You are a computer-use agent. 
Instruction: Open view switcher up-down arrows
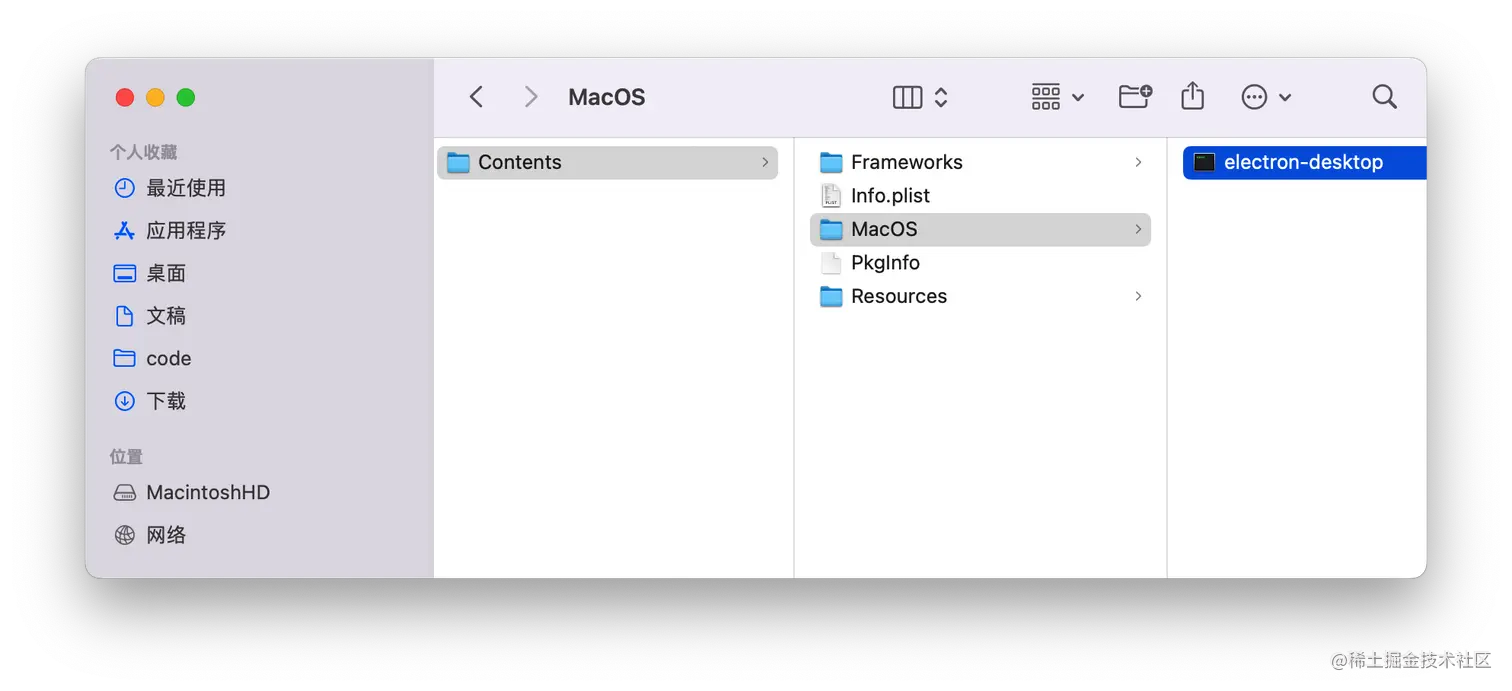(x=941, y=97)
